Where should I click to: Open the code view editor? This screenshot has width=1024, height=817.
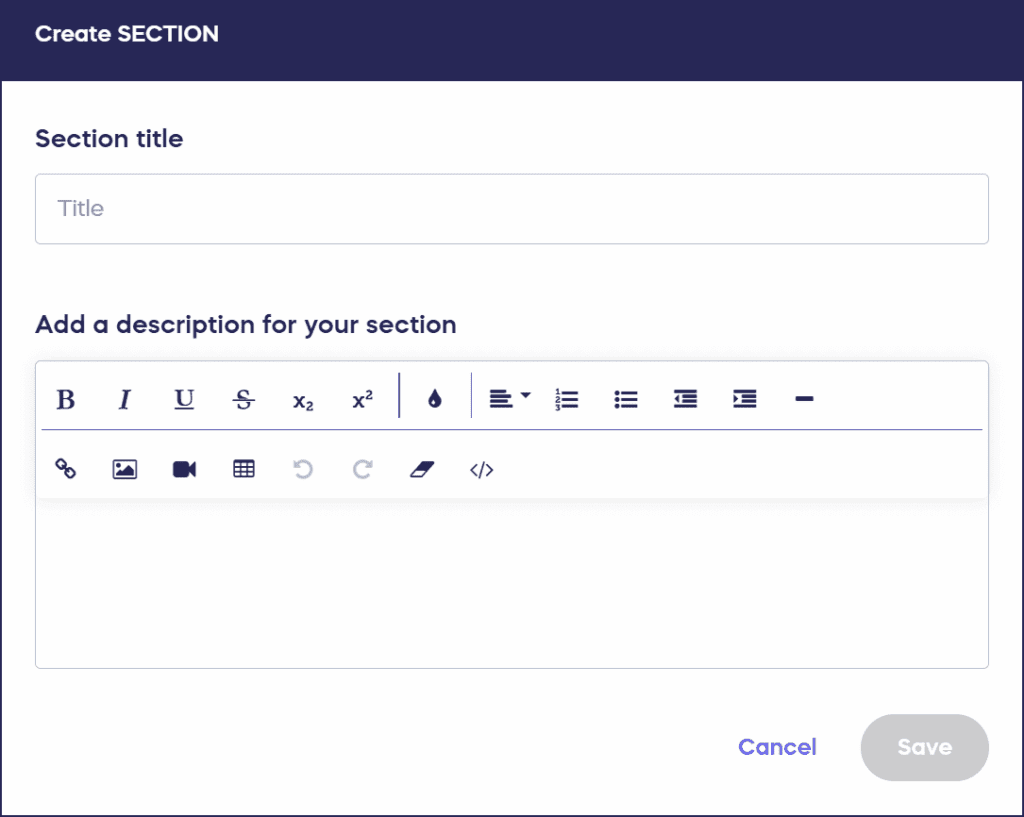tap(481, 469)
